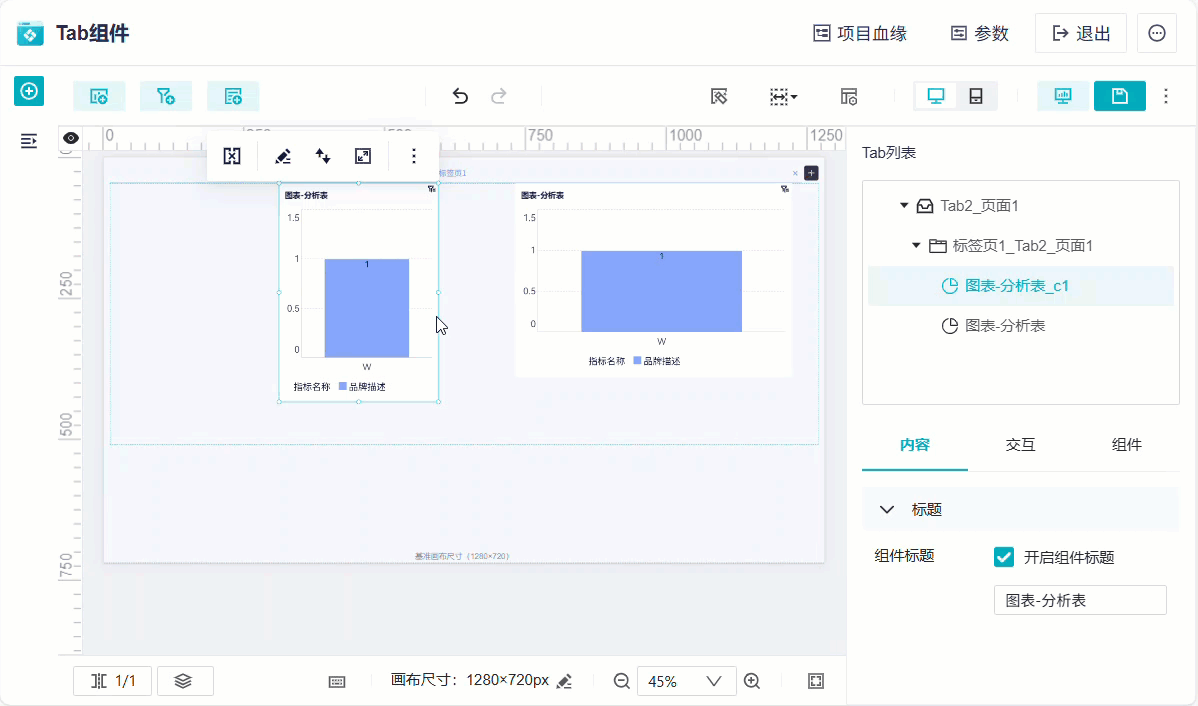Edit canvas size with pencil icon

[x=565, y=681]
